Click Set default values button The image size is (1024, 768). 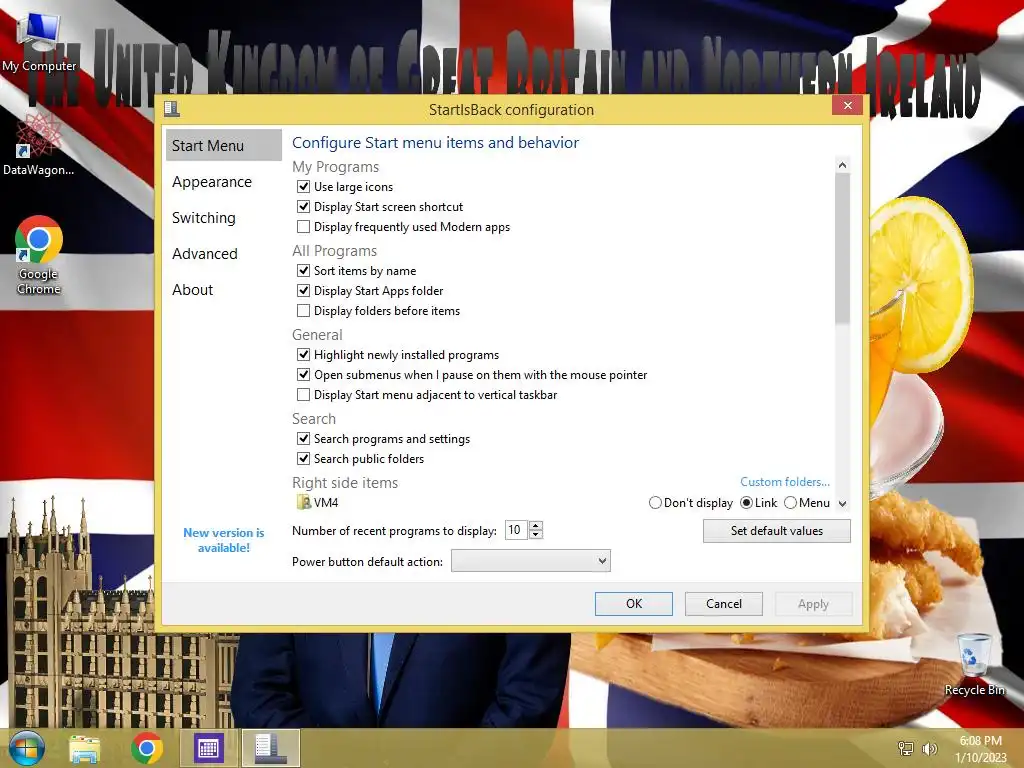pos(776,531)
